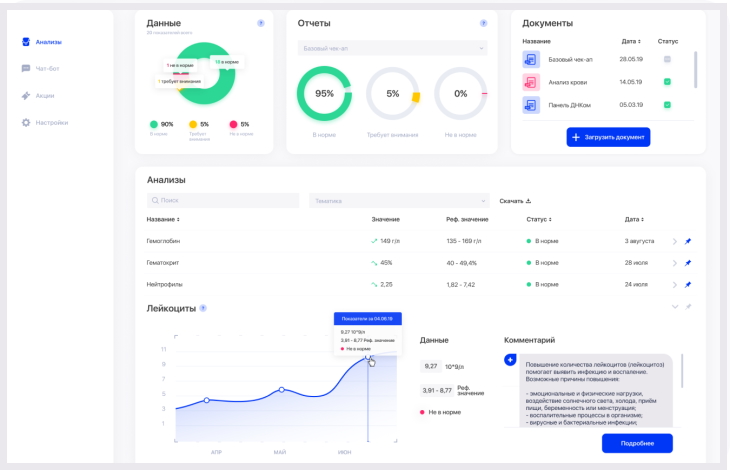Screen dimensions: 730x470
Task: Open the Анализ крови document icon
Action: pyautogui.click(x=530, y=82)
